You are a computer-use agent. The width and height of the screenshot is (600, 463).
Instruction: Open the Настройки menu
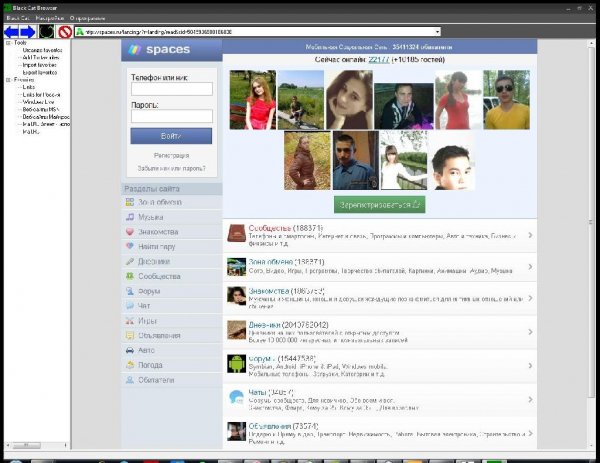pos(49,18)
